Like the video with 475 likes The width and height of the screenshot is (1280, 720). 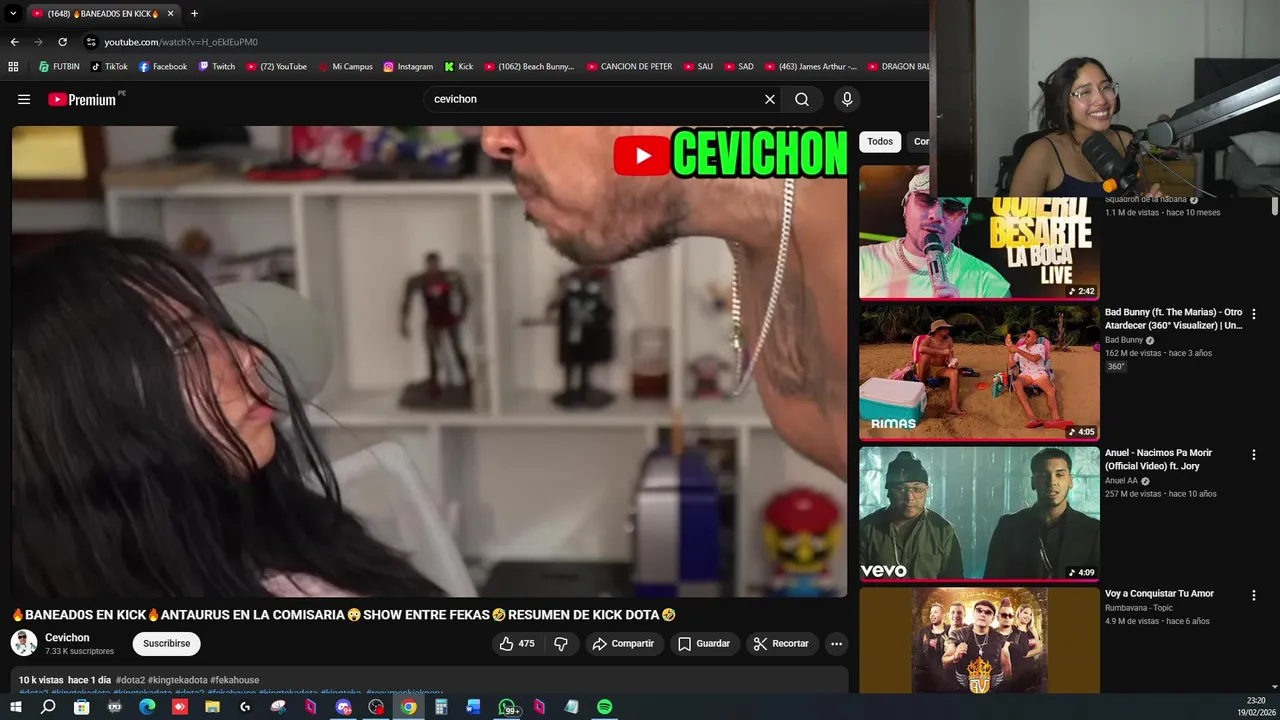[x=517, y=644]
